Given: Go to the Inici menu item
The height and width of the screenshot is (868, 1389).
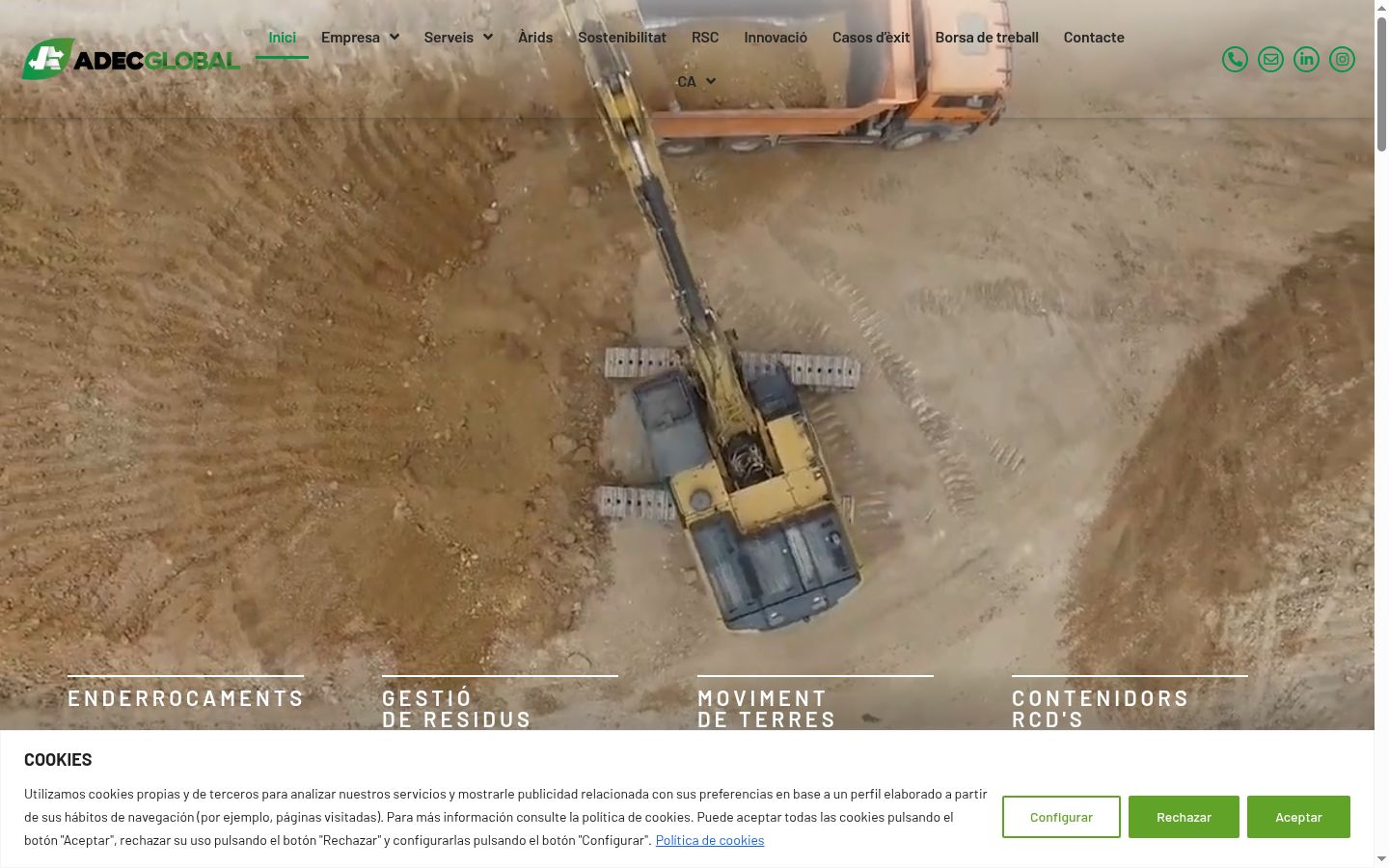Looking at the screenshot, I should tap(282, 38).
